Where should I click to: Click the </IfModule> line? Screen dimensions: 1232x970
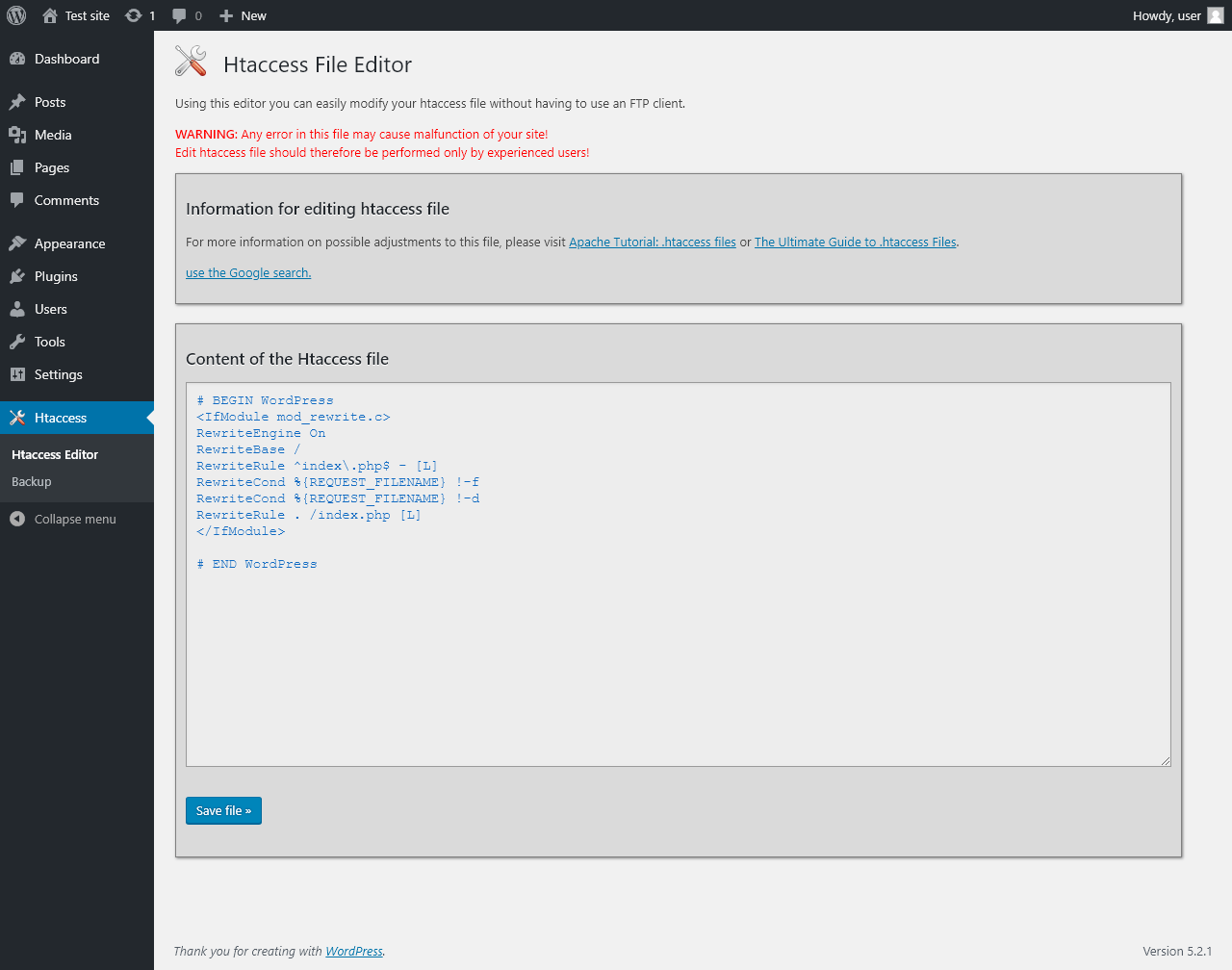[x=241, y=531]
